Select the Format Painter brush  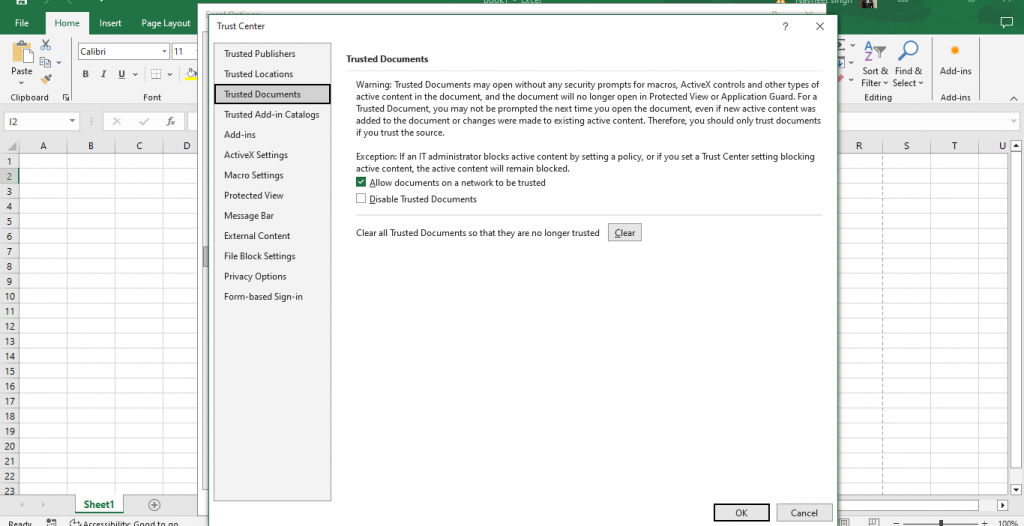46,79
